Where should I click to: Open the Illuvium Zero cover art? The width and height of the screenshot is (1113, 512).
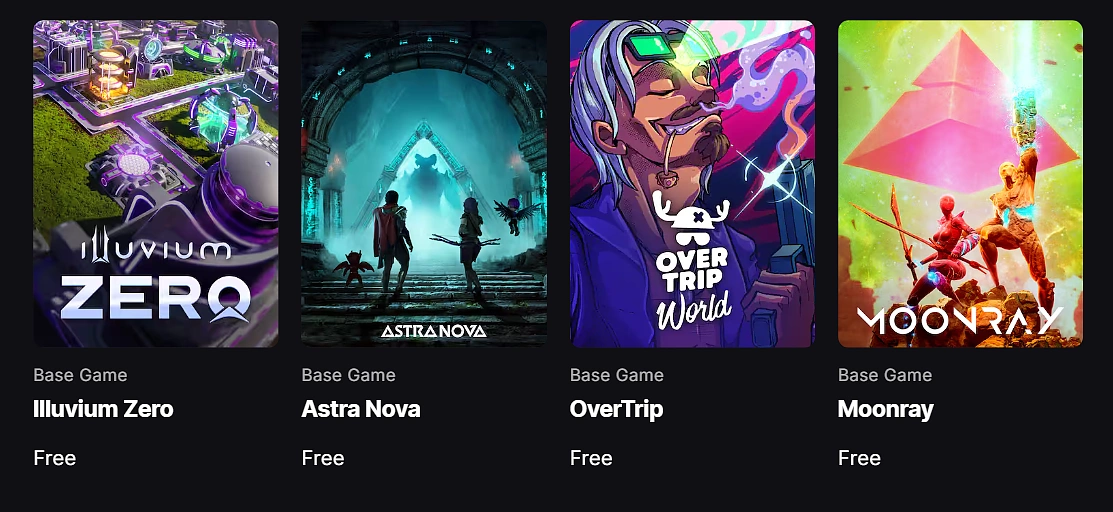coord(155,183)
